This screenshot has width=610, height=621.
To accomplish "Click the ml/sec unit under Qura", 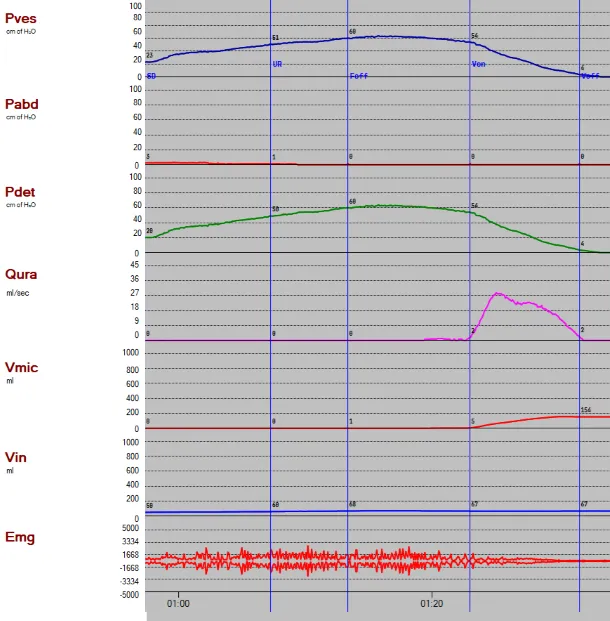I will 17,293.
